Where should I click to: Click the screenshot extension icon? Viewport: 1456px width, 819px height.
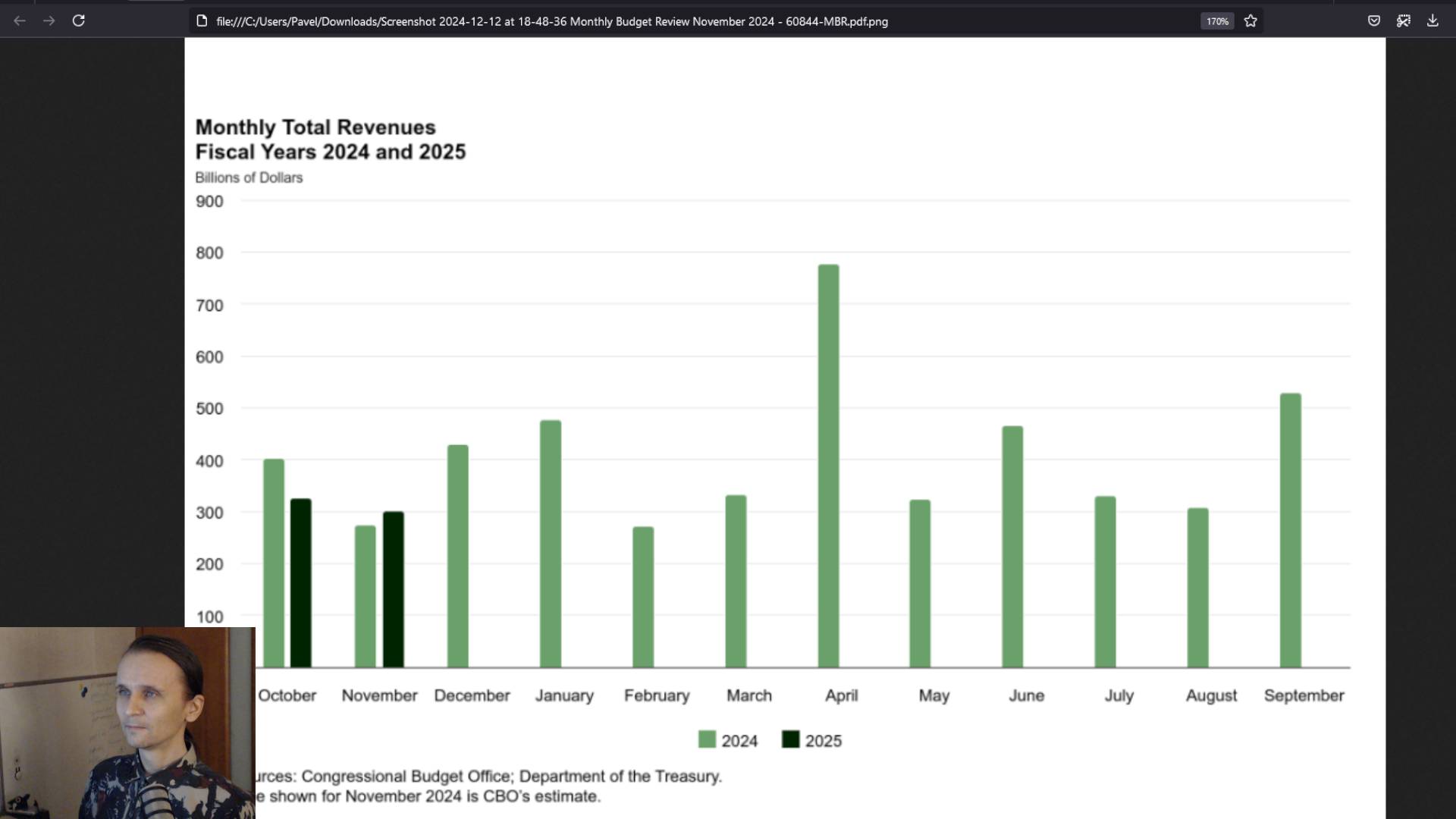1403,20
